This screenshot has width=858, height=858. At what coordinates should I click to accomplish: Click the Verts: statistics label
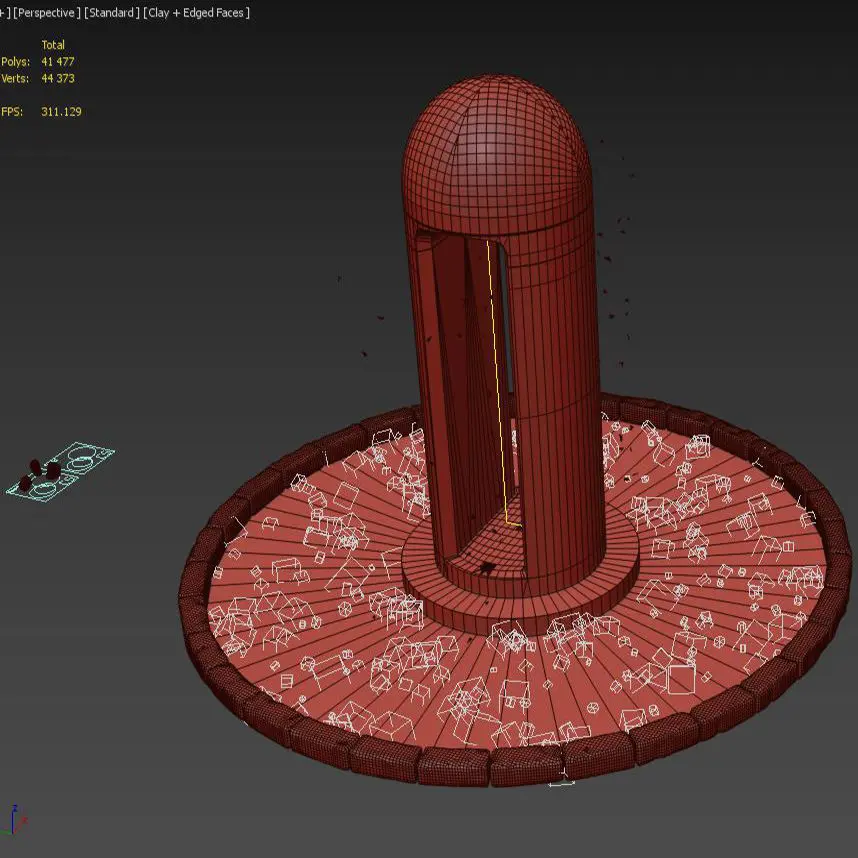pyautogui.click(x=15, y=78)
